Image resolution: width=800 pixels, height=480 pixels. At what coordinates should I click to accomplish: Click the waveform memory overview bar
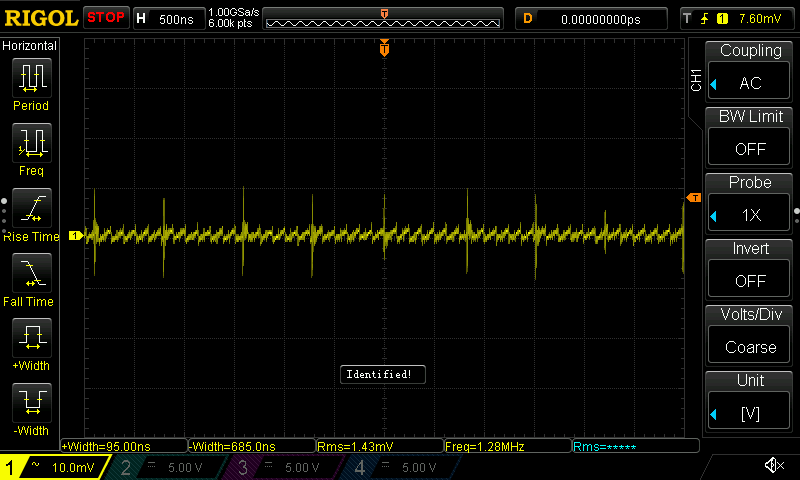click(x=384, y=19)
